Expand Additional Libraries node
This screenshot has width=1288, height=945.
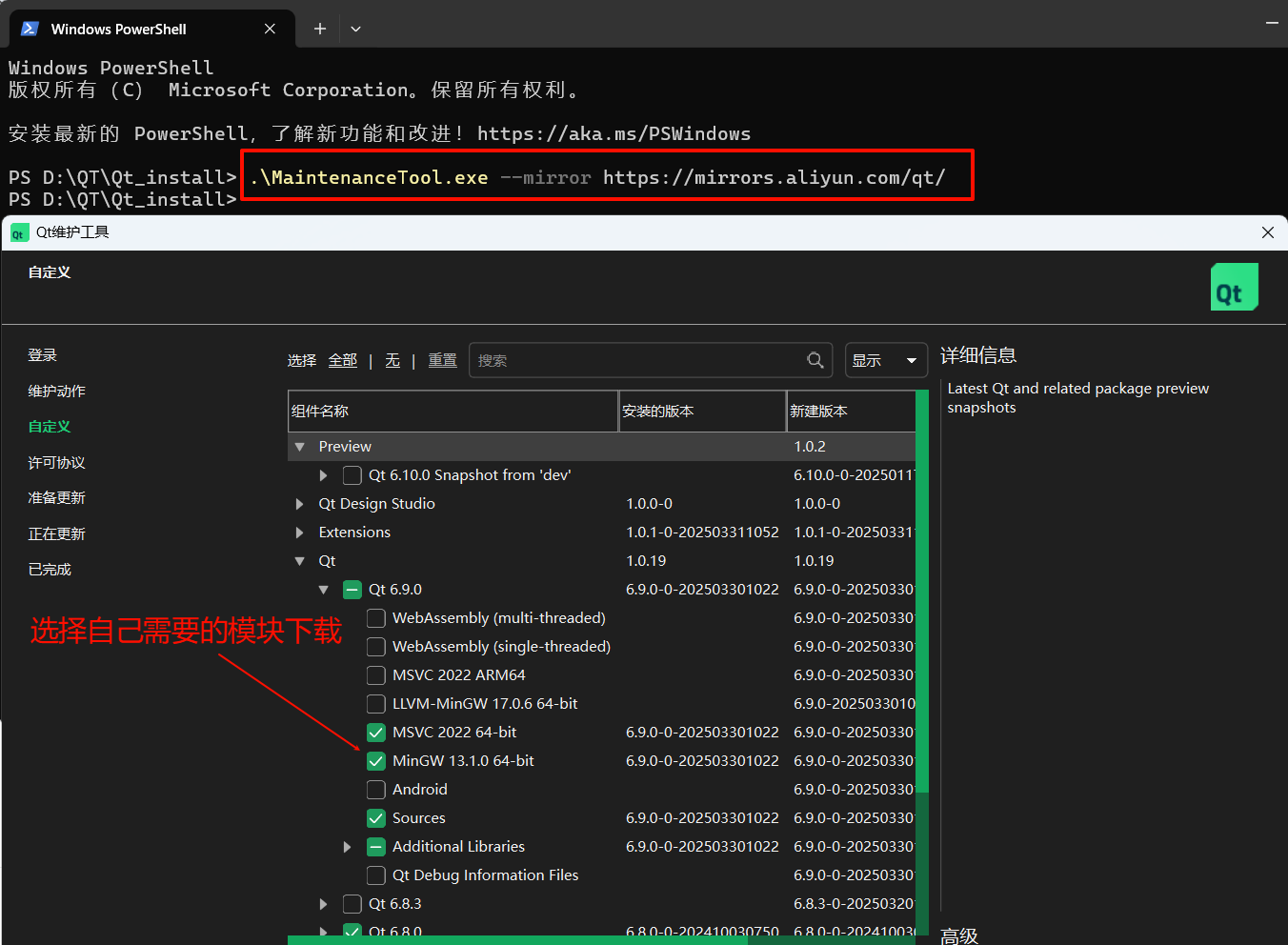point(348,847)
